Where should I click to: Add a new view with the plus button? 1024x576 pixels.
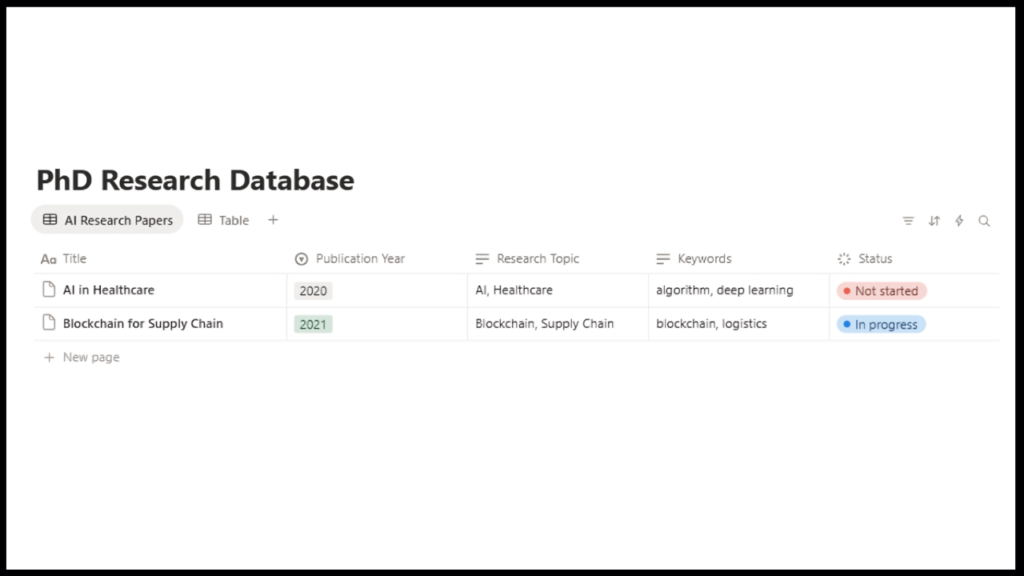pos(272,220)
